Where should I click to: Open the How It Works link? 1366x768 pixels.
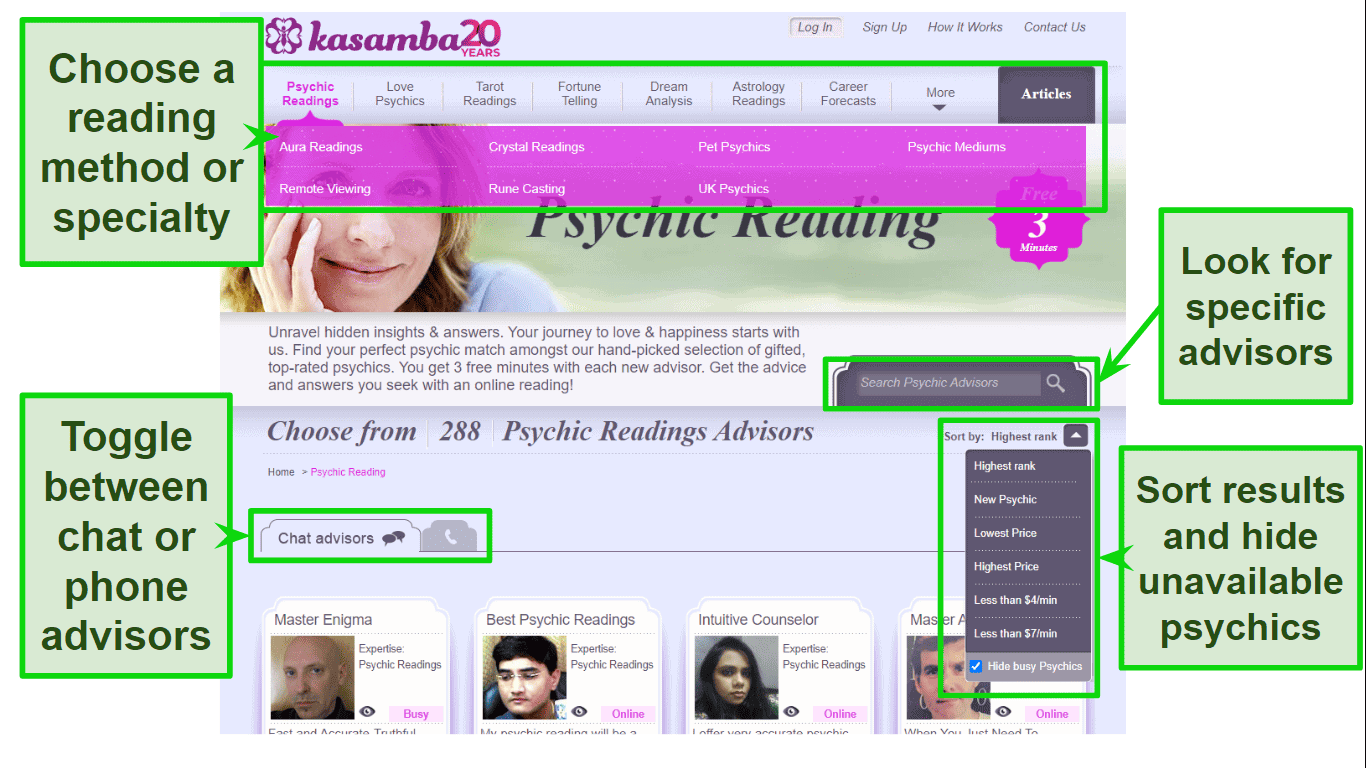[x=965, y=27]
